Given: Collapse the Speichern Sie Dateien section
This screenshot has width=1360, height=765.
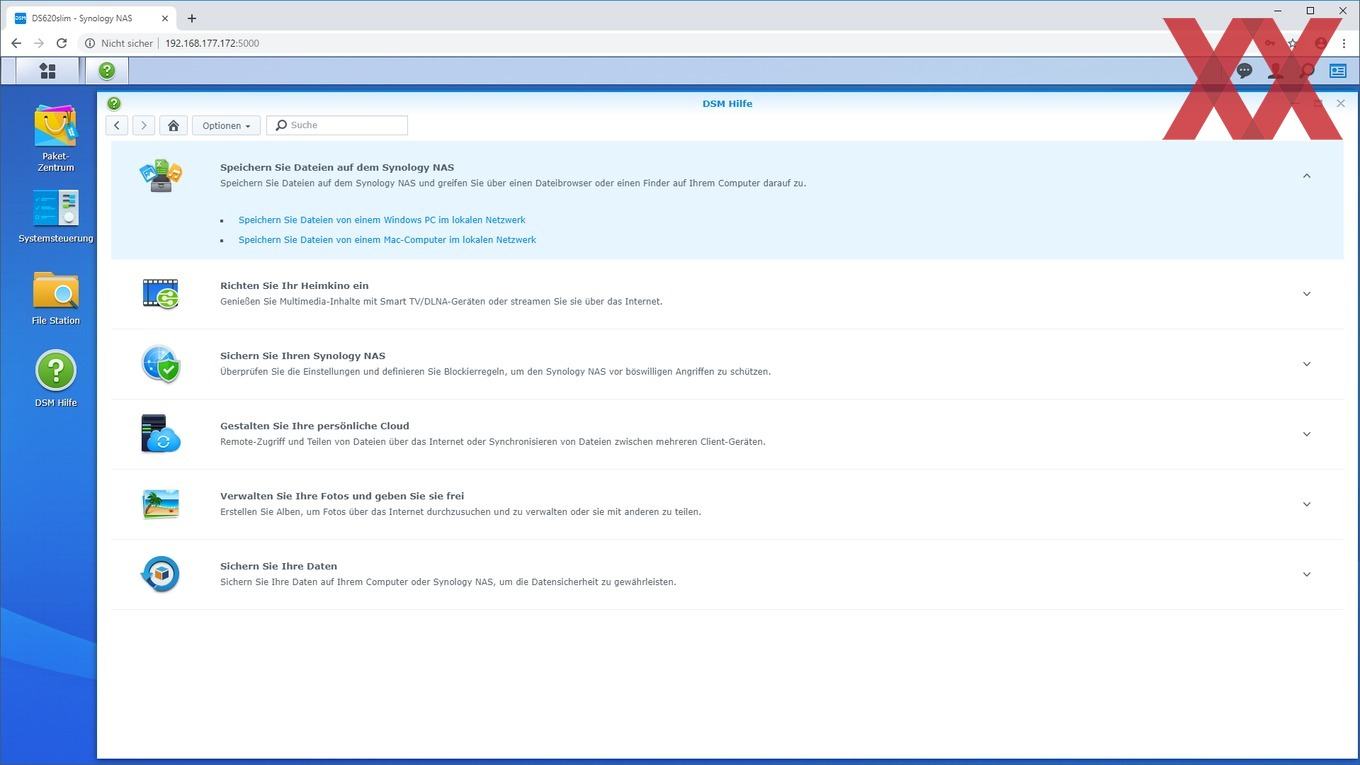Looking at the screenshot, I should [1306, 176].
